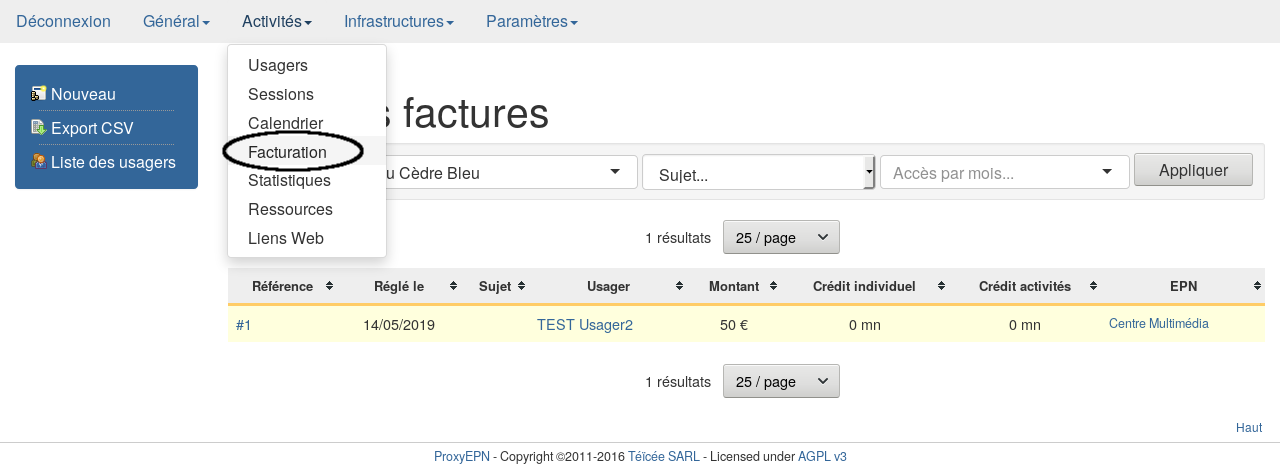1280x474 pixels.
Task: Select Facturation from Activités menu
Action: pyautogui.click(x=287, y=152)
